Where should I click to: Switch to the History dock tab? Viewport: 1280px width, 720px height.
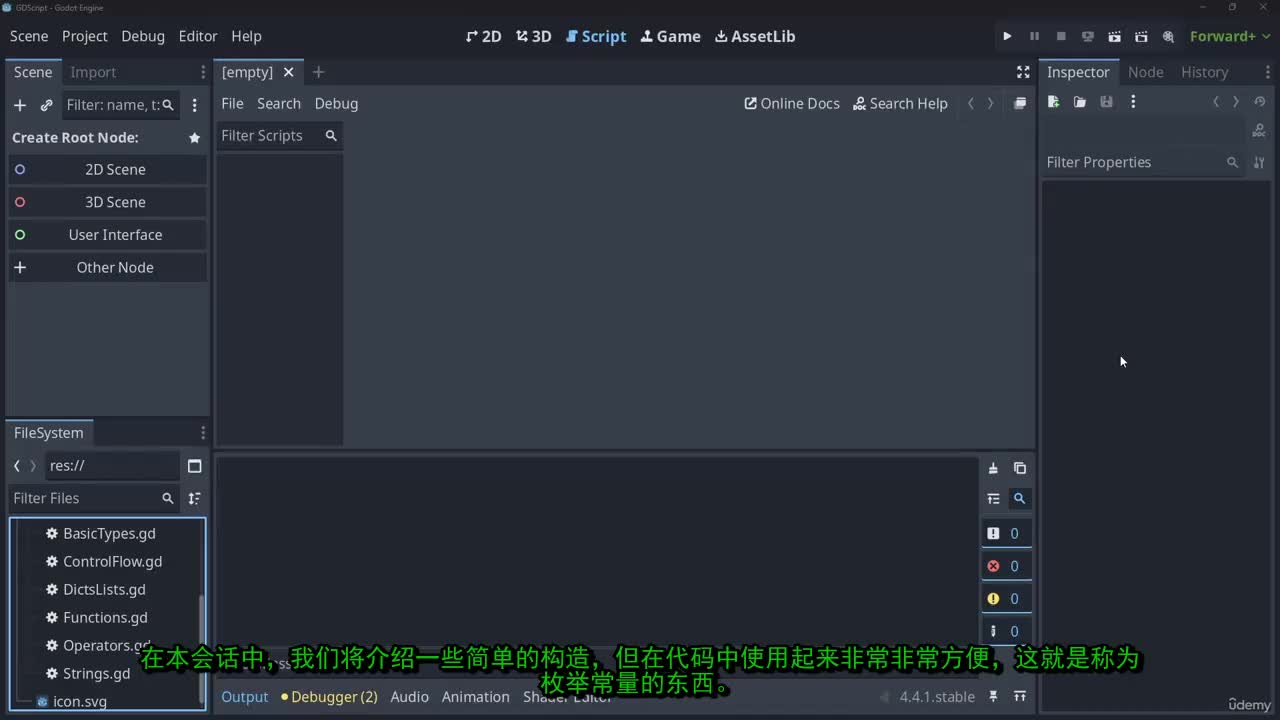(x=1204, y=72)
